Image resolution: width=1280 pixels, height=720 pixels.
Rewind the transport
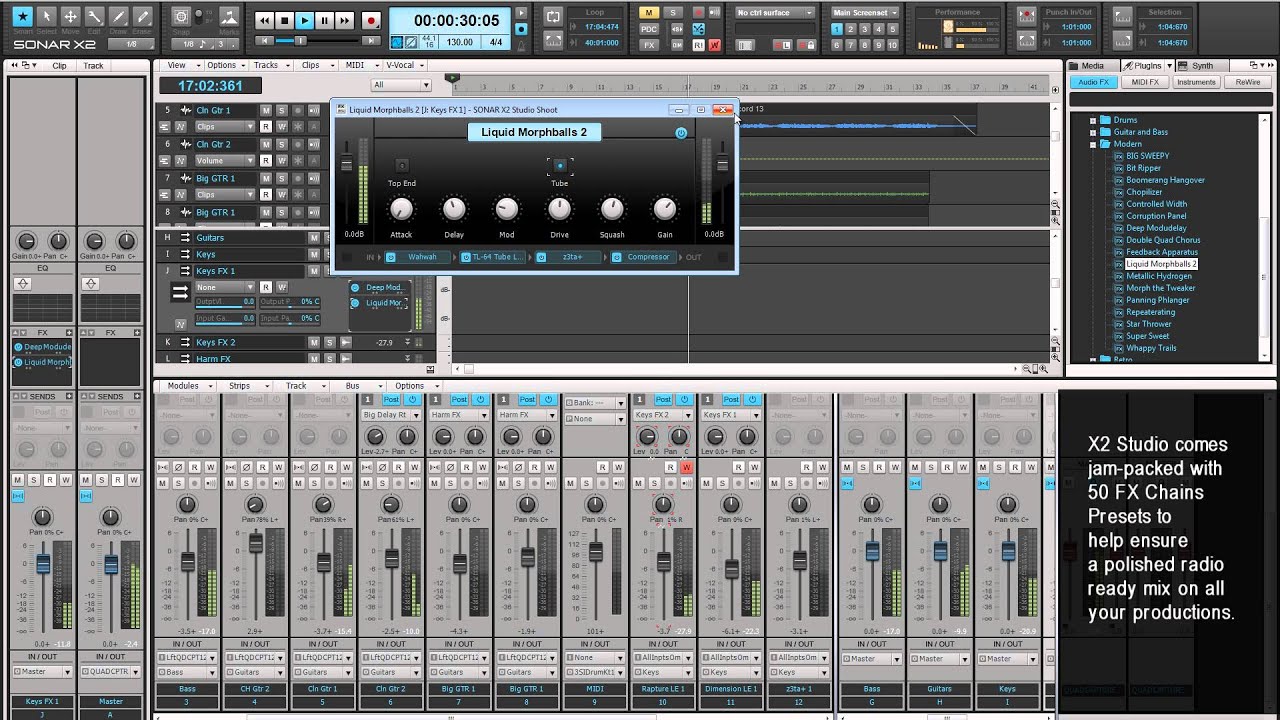(264, 20)
